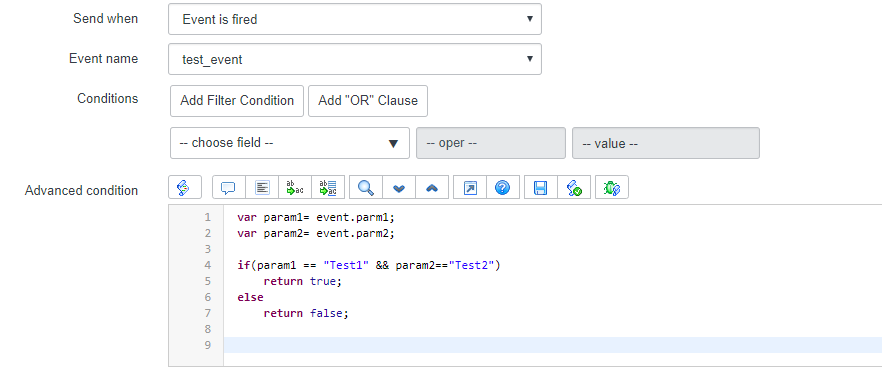Click the oper selector box

tap(490, 143)
